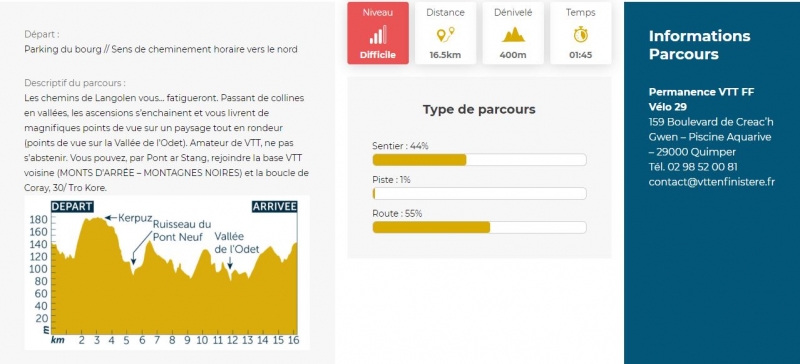The height and width of the screenshot is (364, 800).
Task: Click the Type de parcours heading
Action: (479, 109)
